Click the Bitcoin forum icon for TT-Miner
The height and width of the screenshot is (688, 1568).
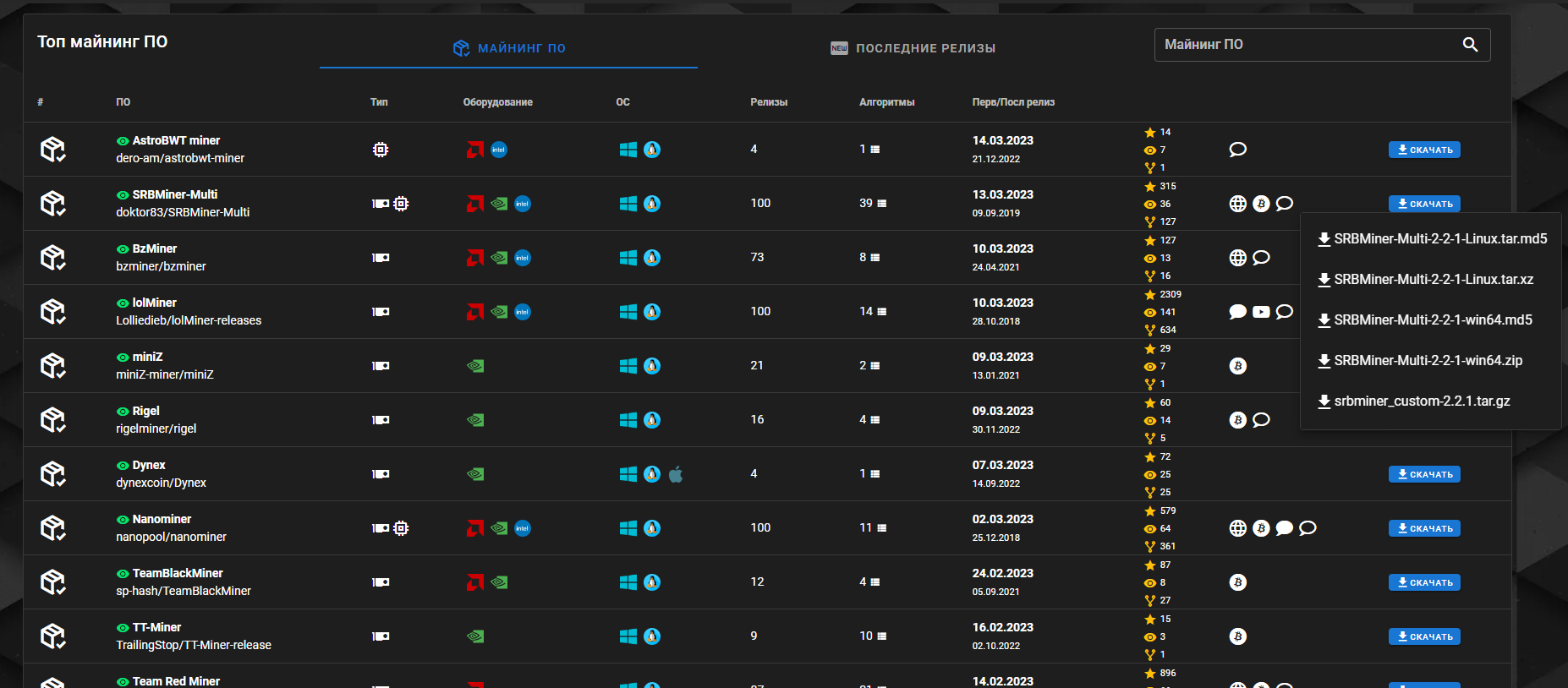[x=1237, y=636]
